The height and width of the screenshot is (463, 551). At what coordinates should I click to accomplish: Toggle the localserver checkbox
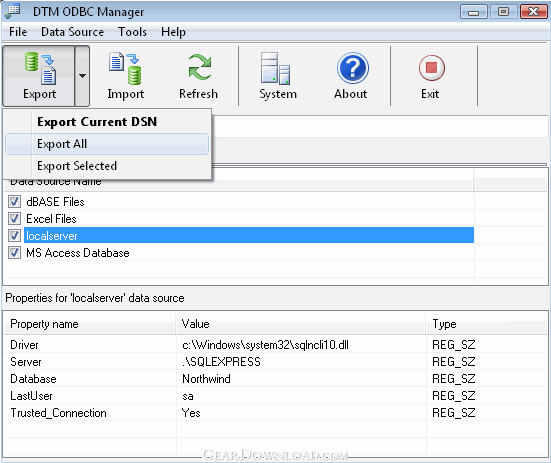14,235
